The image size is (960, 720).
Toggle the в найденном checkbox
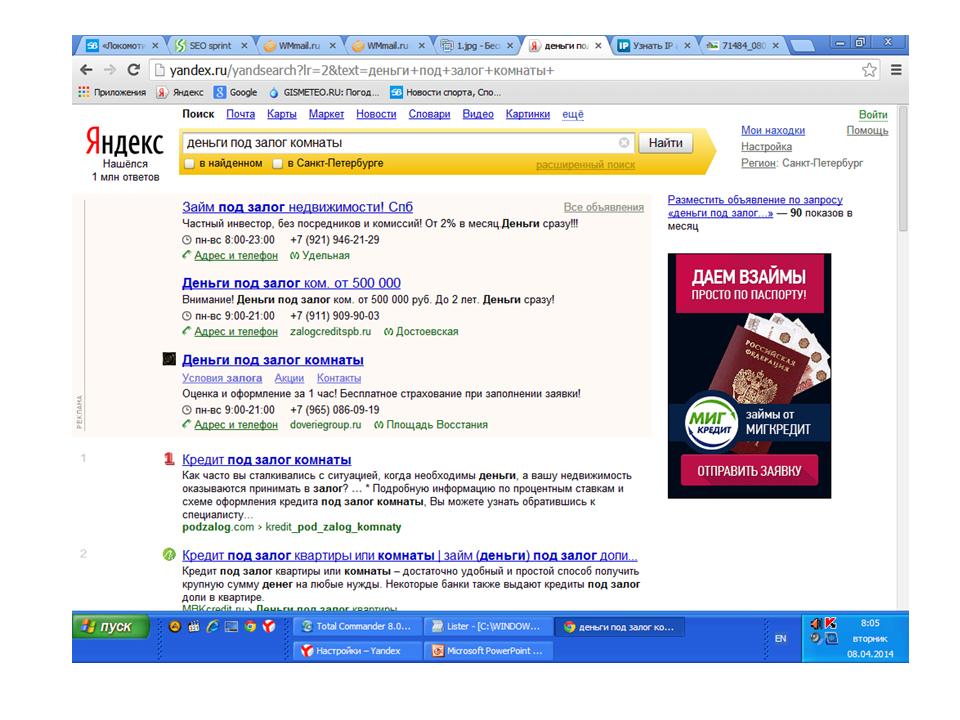(190, 163)
